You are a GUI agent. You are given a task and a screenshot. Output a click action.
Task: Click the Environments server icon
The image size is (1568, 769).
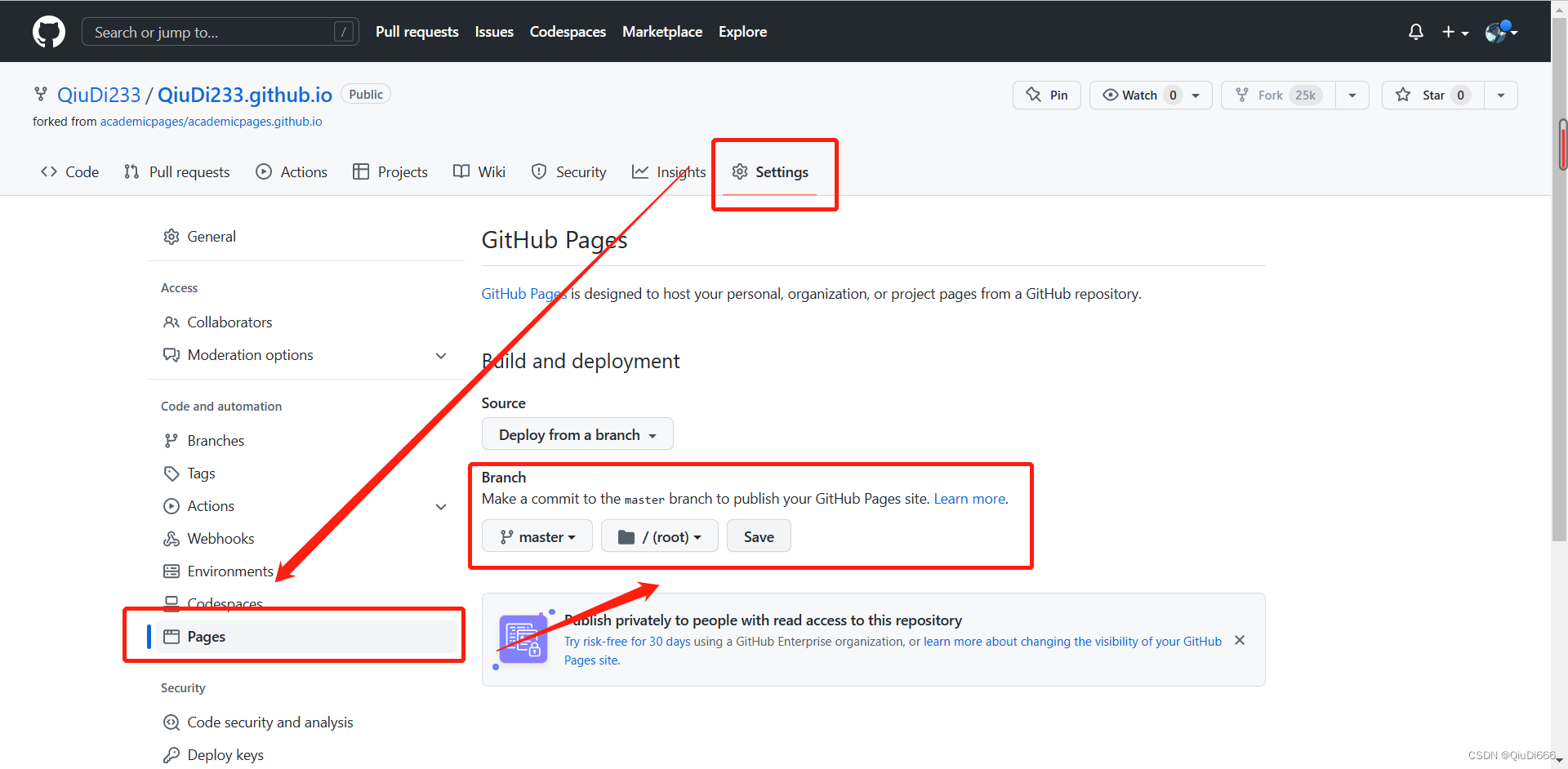point(171,571)
